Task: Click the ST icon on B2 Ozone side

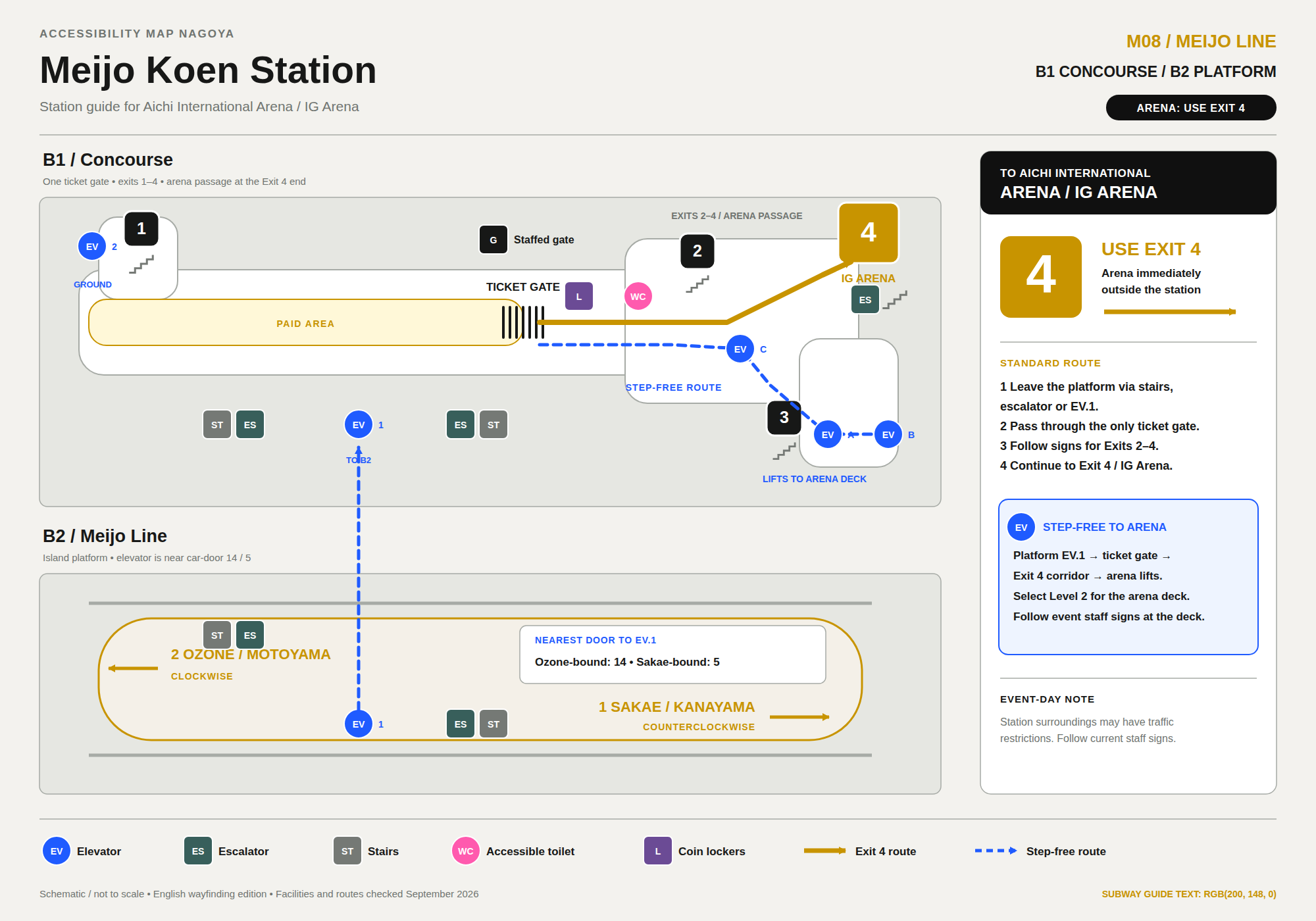Action: [x=217, y=635]
